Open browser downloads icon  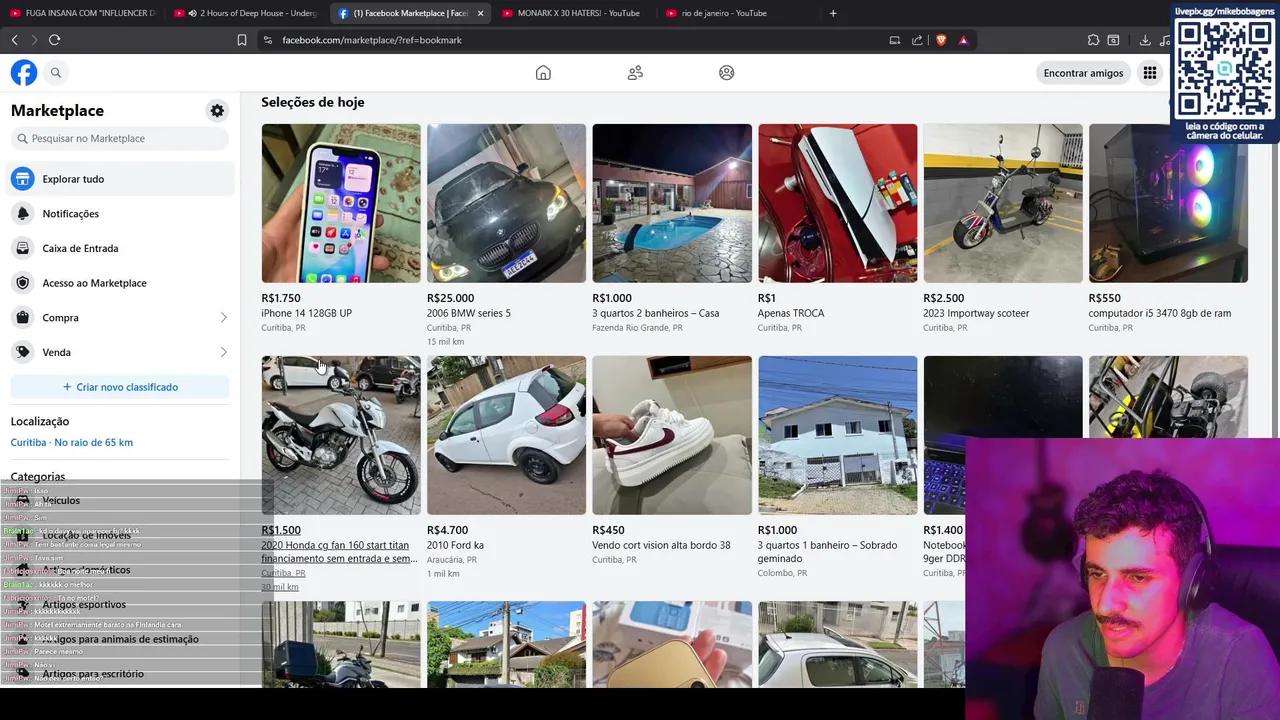click(1145, 40)
